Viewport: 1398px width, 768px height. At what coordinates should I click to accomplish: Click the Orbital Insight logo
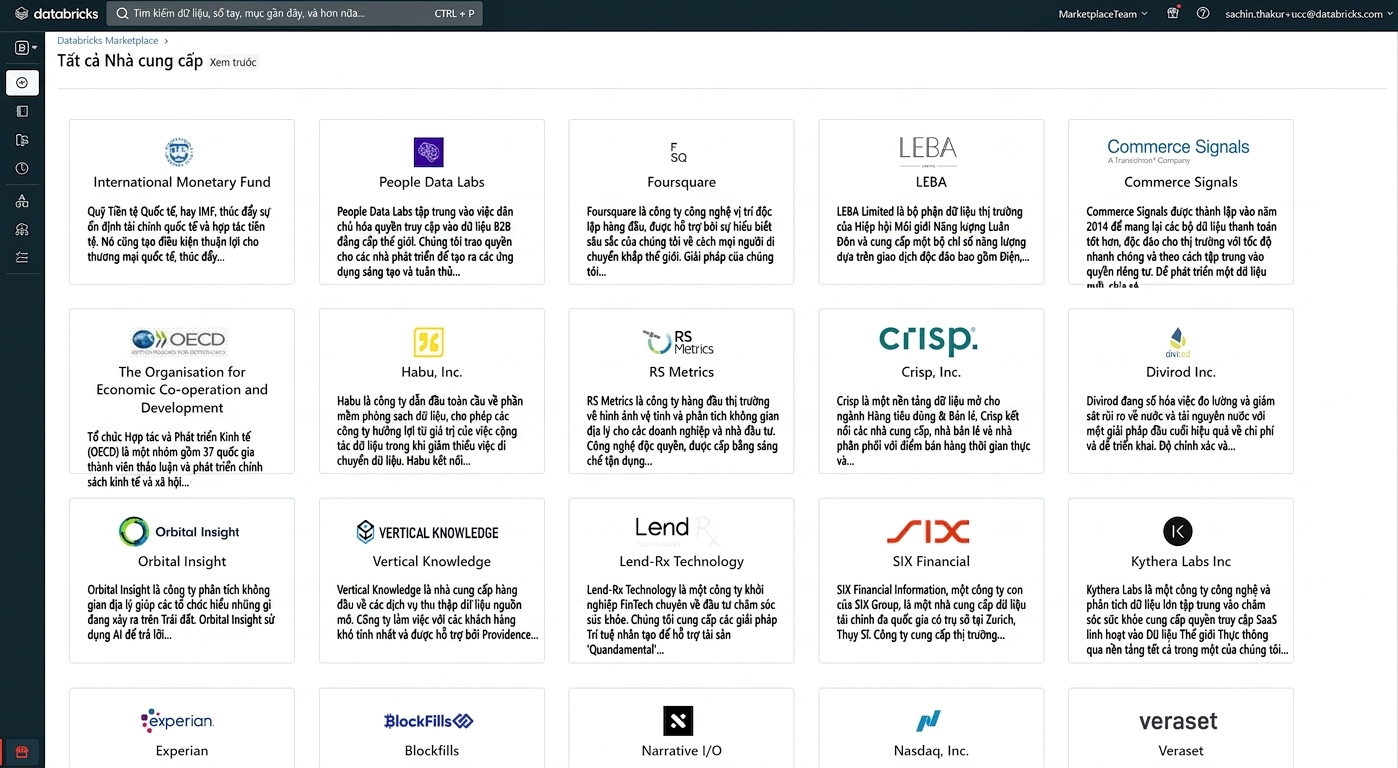pos(179,532)
